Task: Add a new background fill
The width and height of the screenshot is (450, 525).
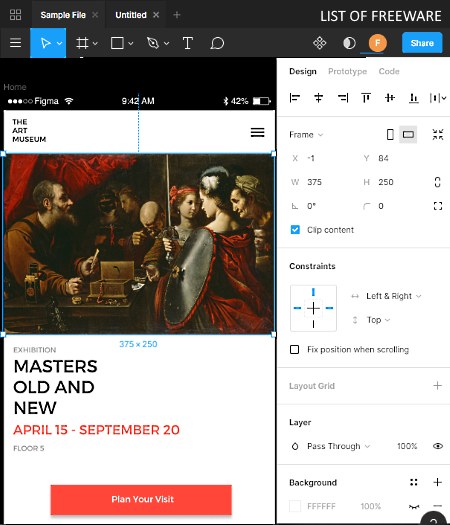Action: pyautogui.click(x=438, y=482)
